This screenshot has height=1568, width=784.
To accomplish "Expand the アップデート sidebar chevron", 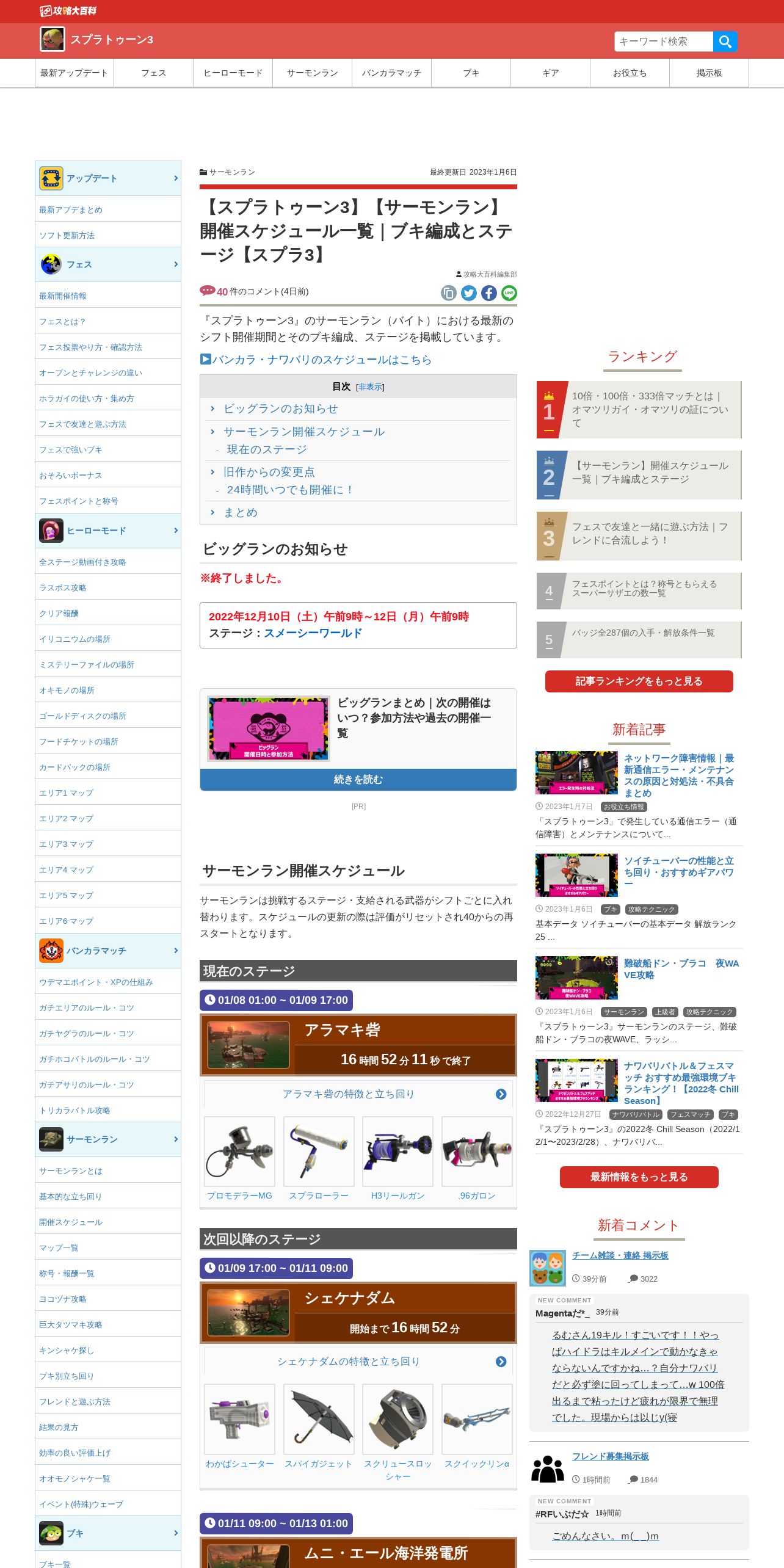I will pyautogui.click(x=176, y=178).
